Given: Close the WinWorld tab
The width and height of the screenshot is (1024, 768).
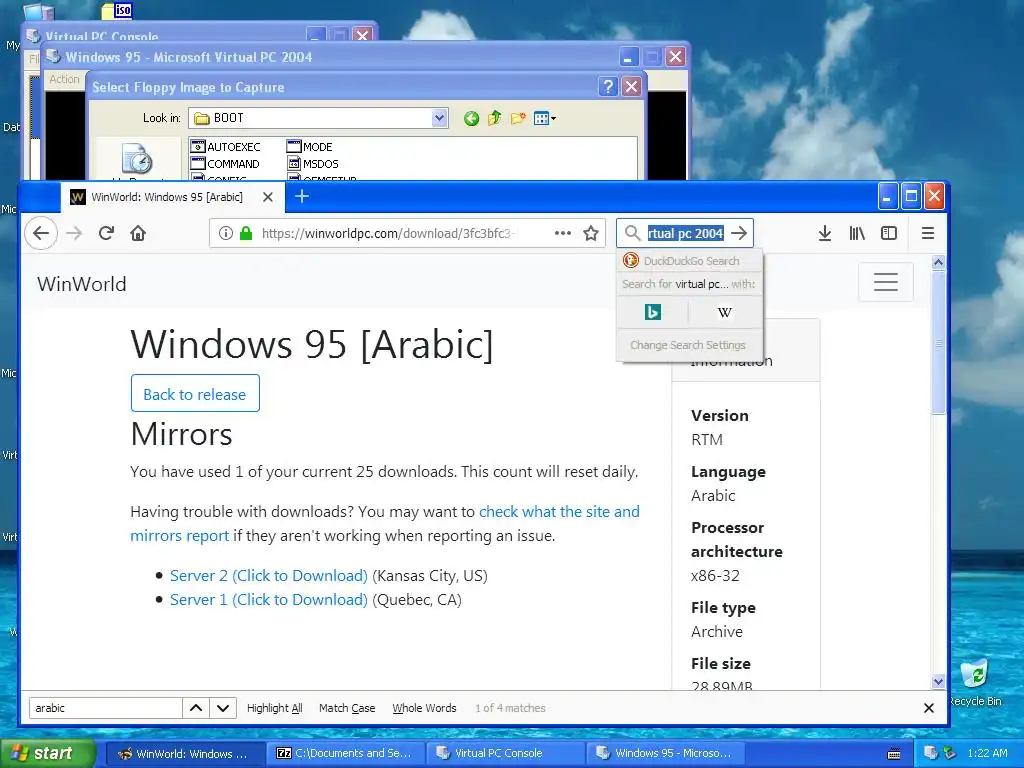Looking at the screenshot, I should coord(268,197).
